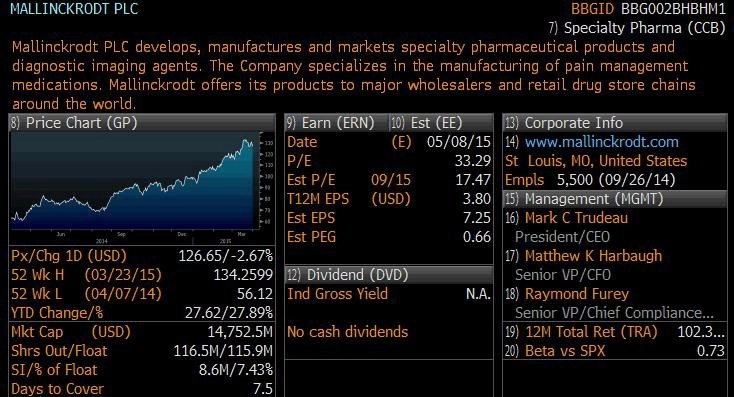Click the MALLINCKRODT PLC title
Image resolution: width=734 pixels, height=397 pixels.
(x=74, y=9)
